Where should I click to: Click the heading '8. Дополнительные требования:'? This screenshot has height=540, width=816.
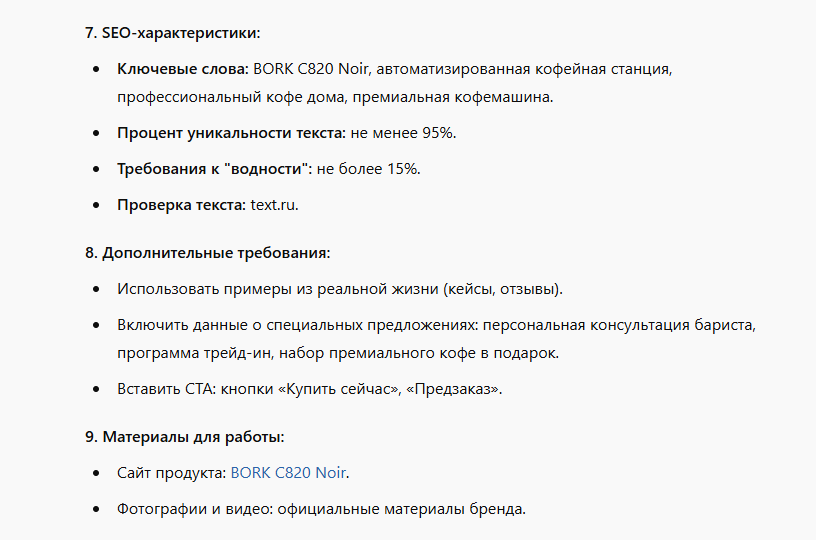click(x=208, y=253)
